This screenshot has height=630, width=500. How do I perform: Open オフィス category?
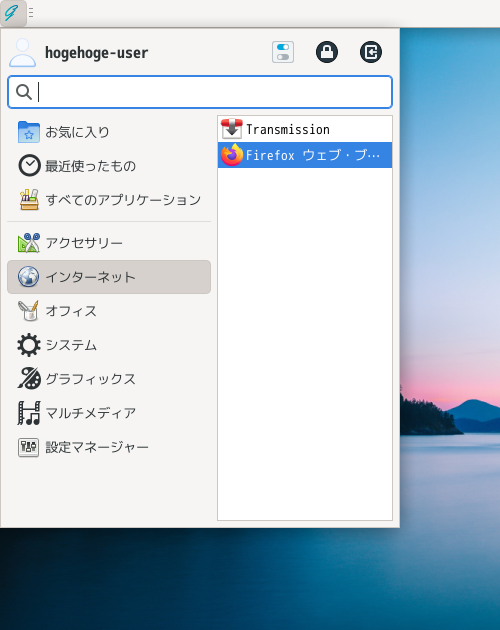point(109,311)
